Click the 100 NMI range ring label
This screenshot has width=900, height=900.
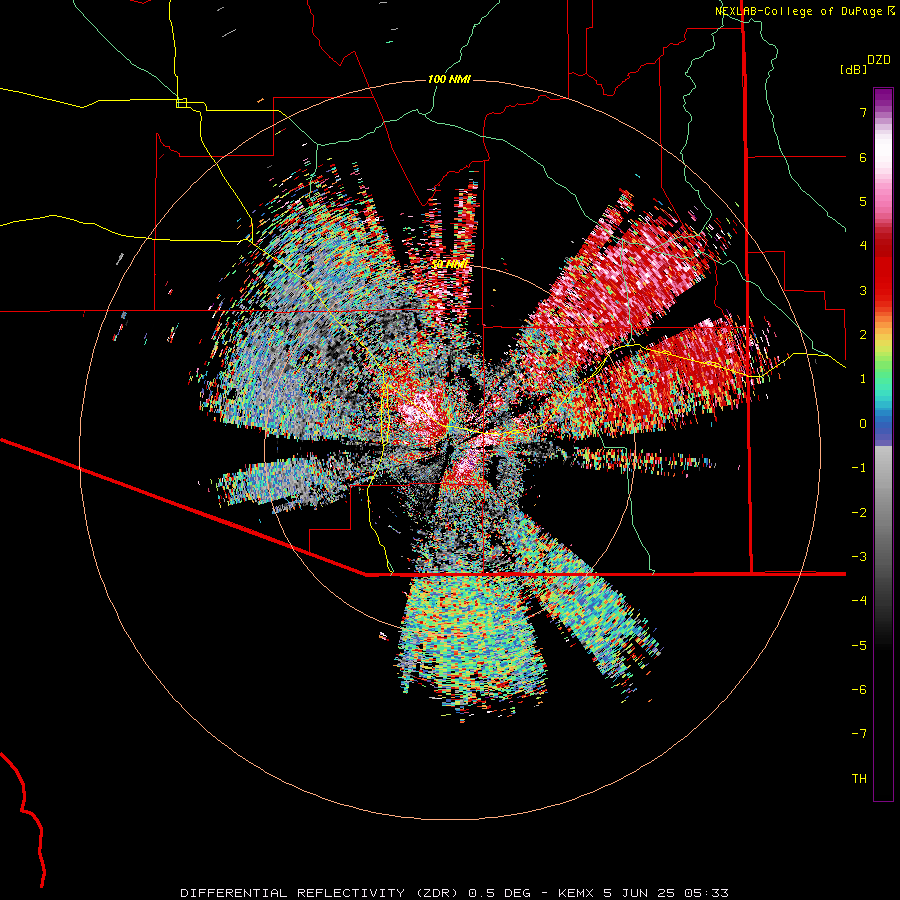(449, 79)
